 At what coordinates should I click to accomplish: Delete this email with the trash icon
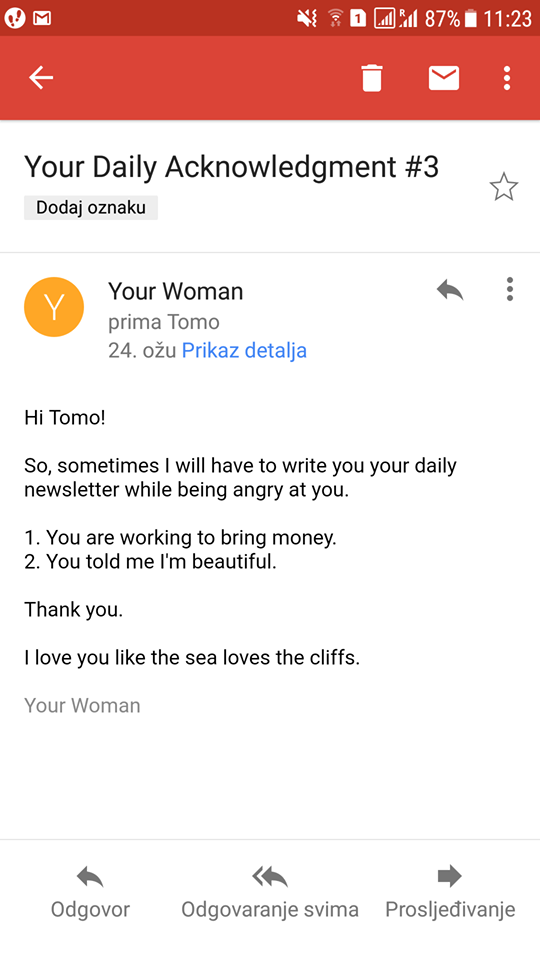[x=372, y=78]
